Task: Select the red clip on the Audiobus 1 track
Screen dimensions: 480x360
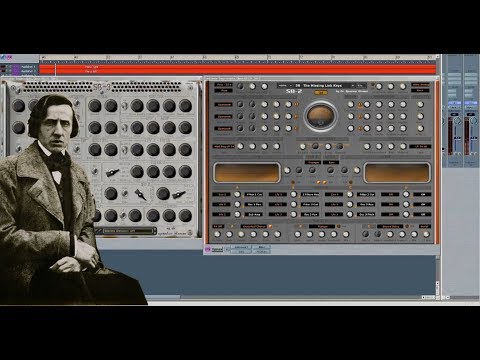Action: pyautogui.click(x=237, y=67)
